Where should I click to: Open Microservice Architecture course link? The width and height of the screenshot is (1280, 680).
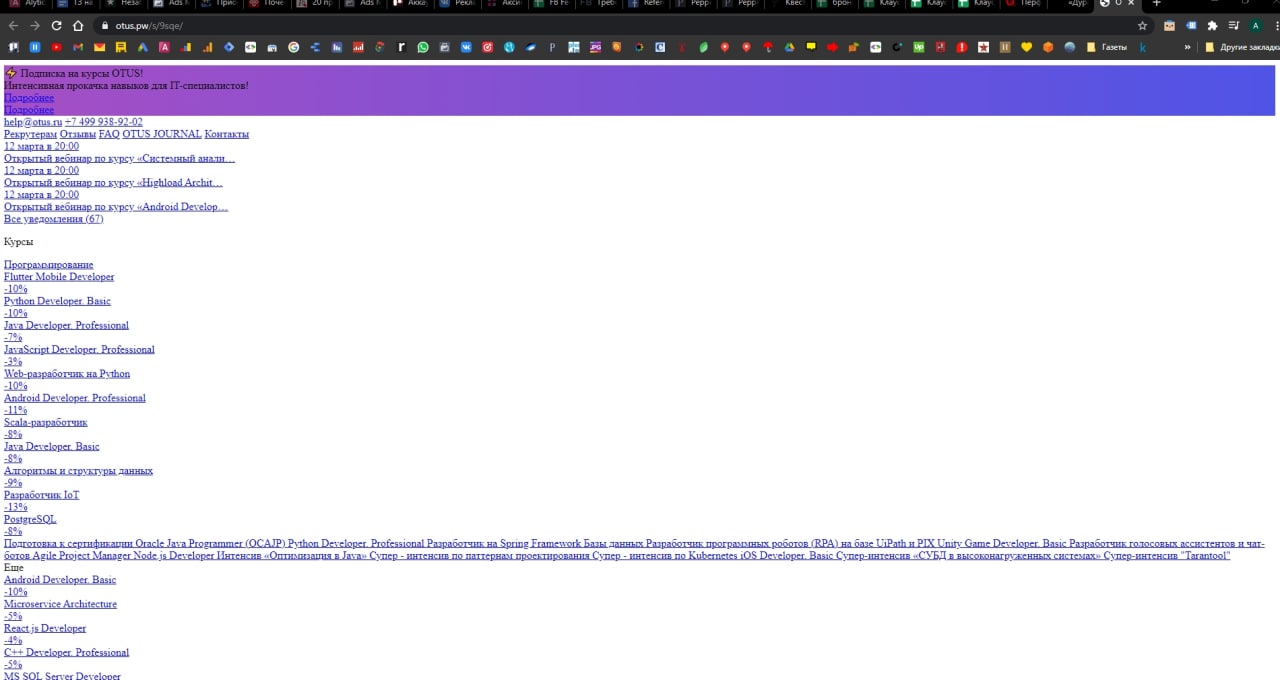[x=60, y=604]
